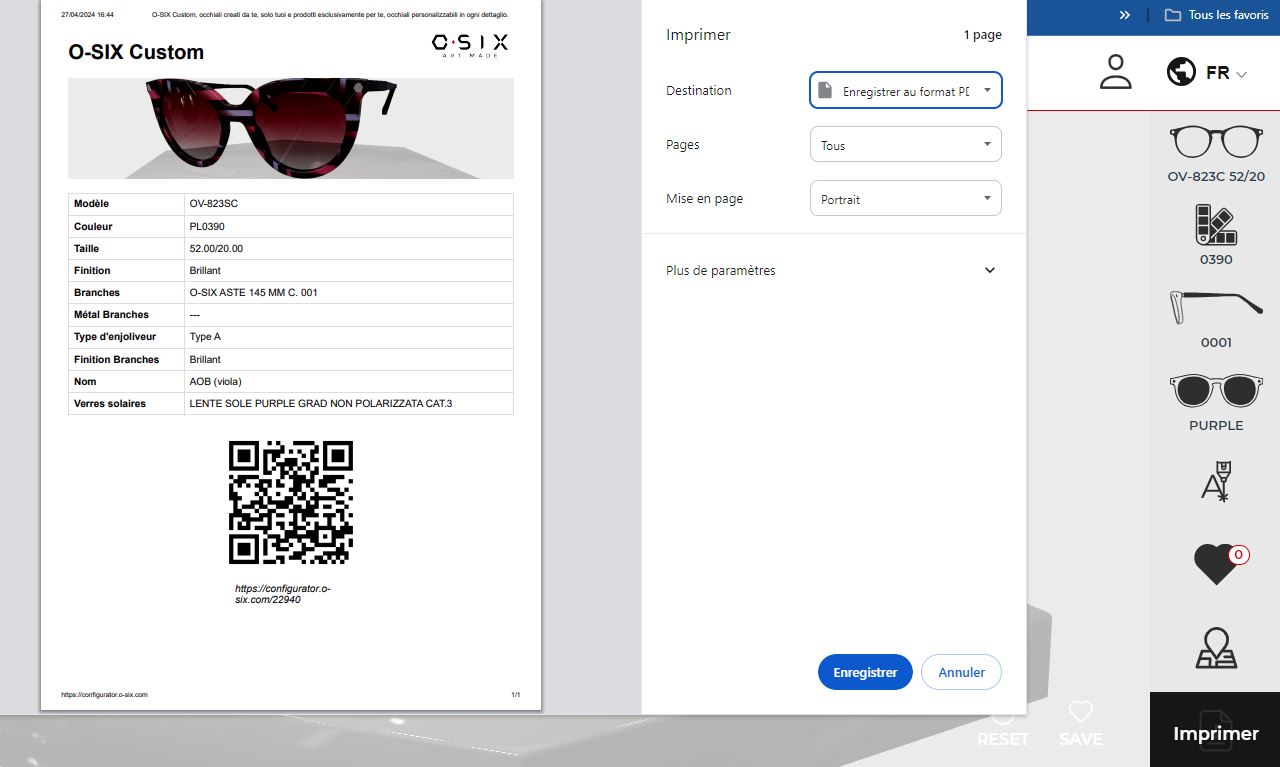The width and height of the screenshot is (1280, 767).
Task: Click the SAVE heart button
Action: (1080, 726)
